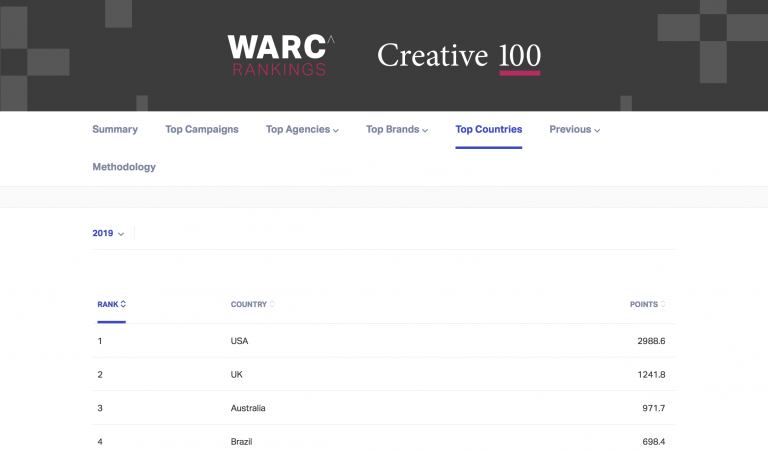
Task: Click the Creative 100 title
Action: pos(459,56)
